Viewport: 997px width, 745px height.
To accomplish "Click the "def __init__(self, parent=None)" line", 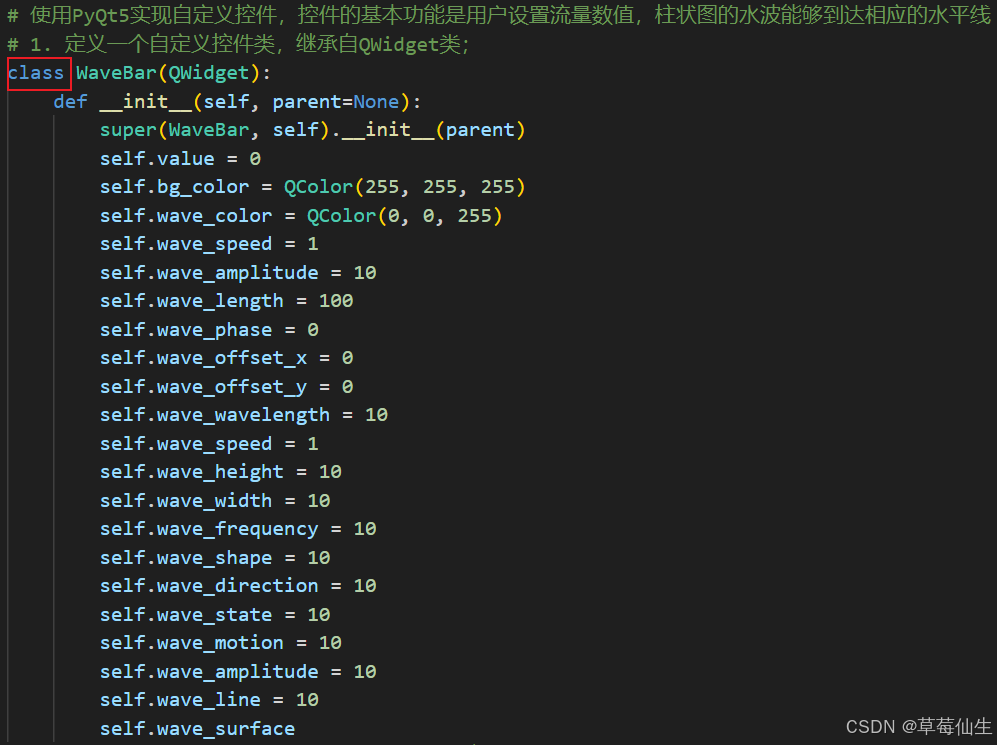I will click(x=237, y=102).
